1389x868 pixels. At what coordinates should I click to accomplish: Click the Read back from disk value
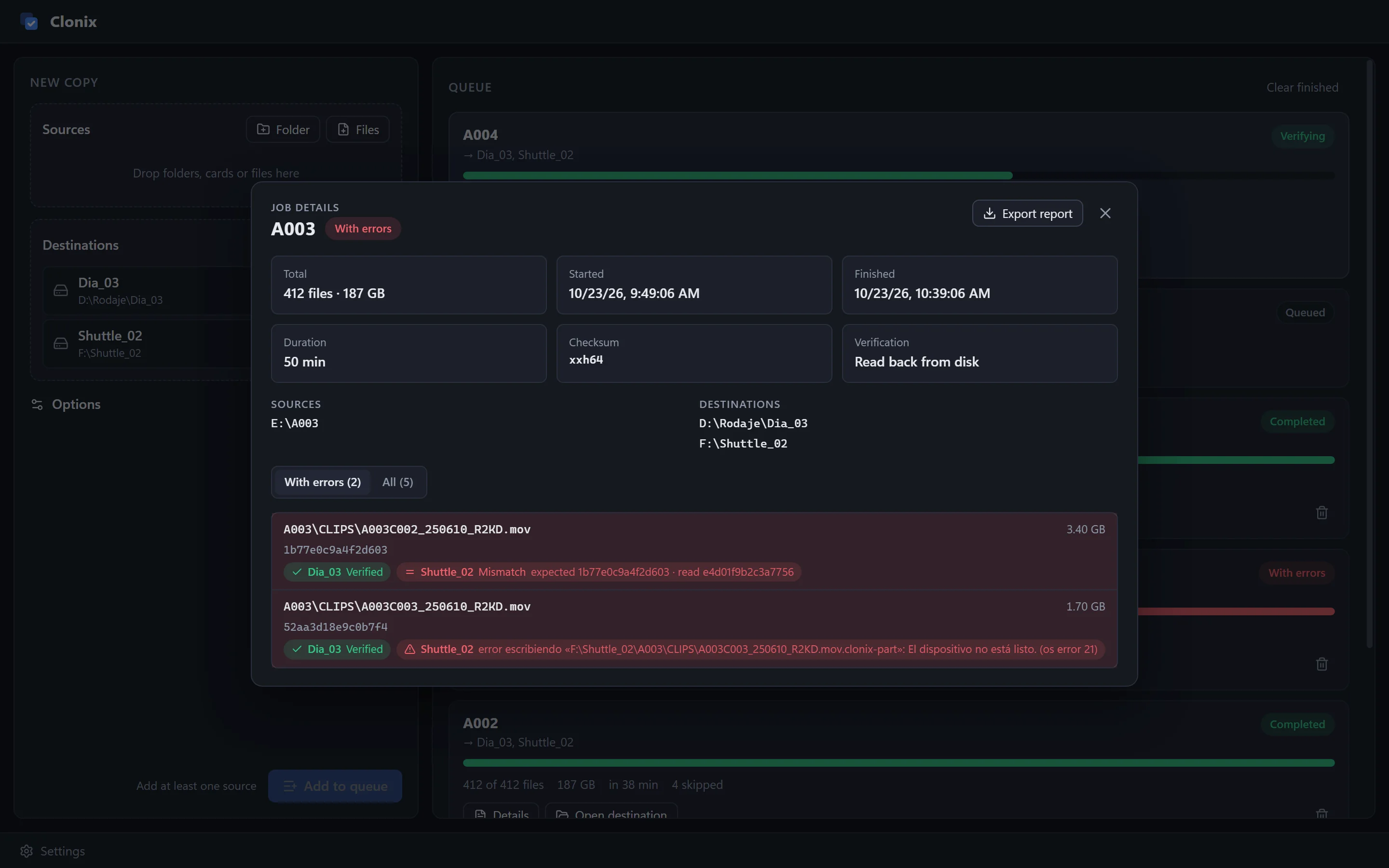(x=917, y=362)
